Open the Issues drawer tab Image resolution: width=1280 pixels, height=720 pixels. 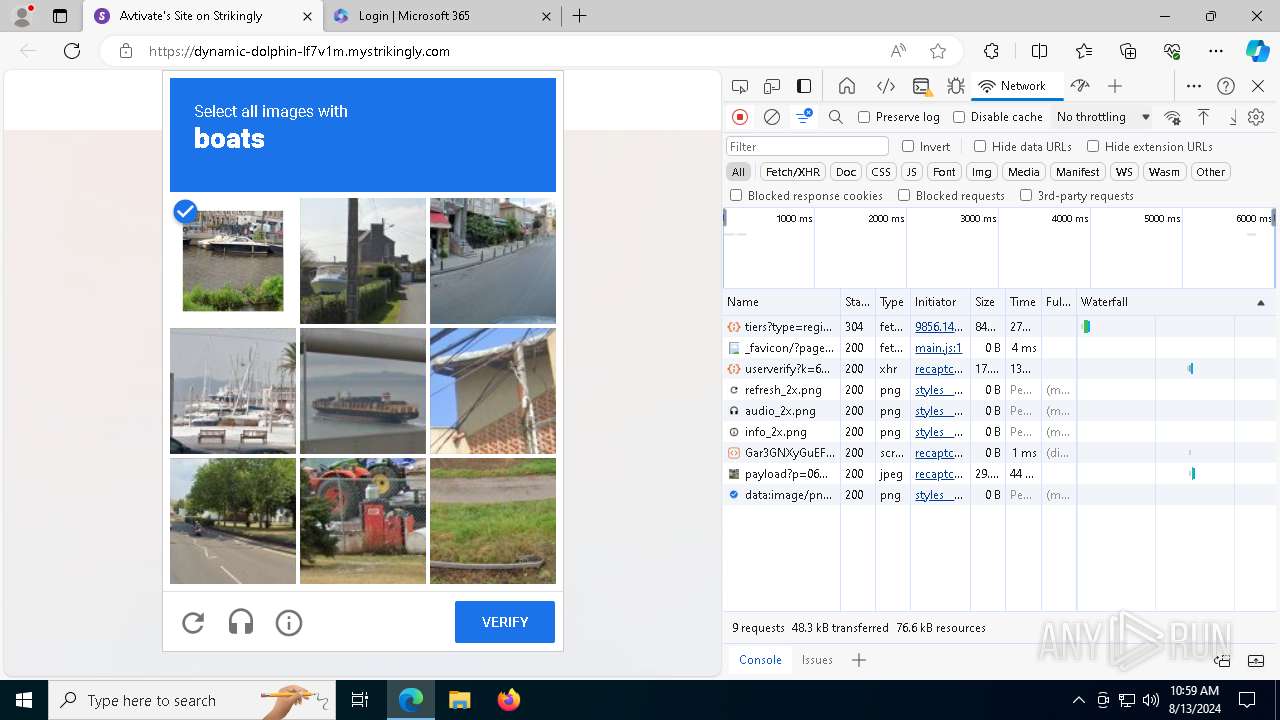[x=817, y=660]
